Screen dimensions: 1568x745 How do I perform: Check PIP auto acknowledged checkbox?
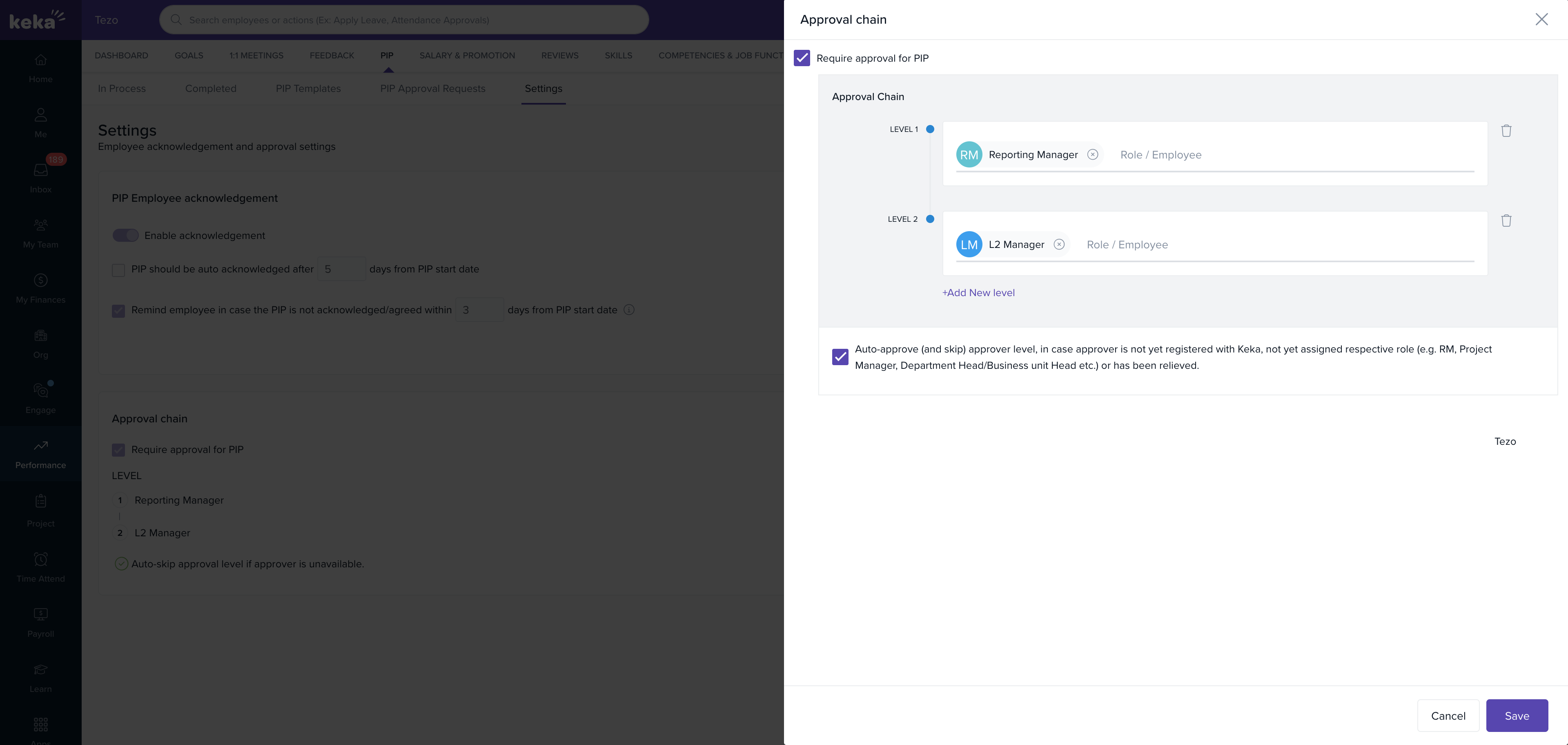tap(119, 270)
